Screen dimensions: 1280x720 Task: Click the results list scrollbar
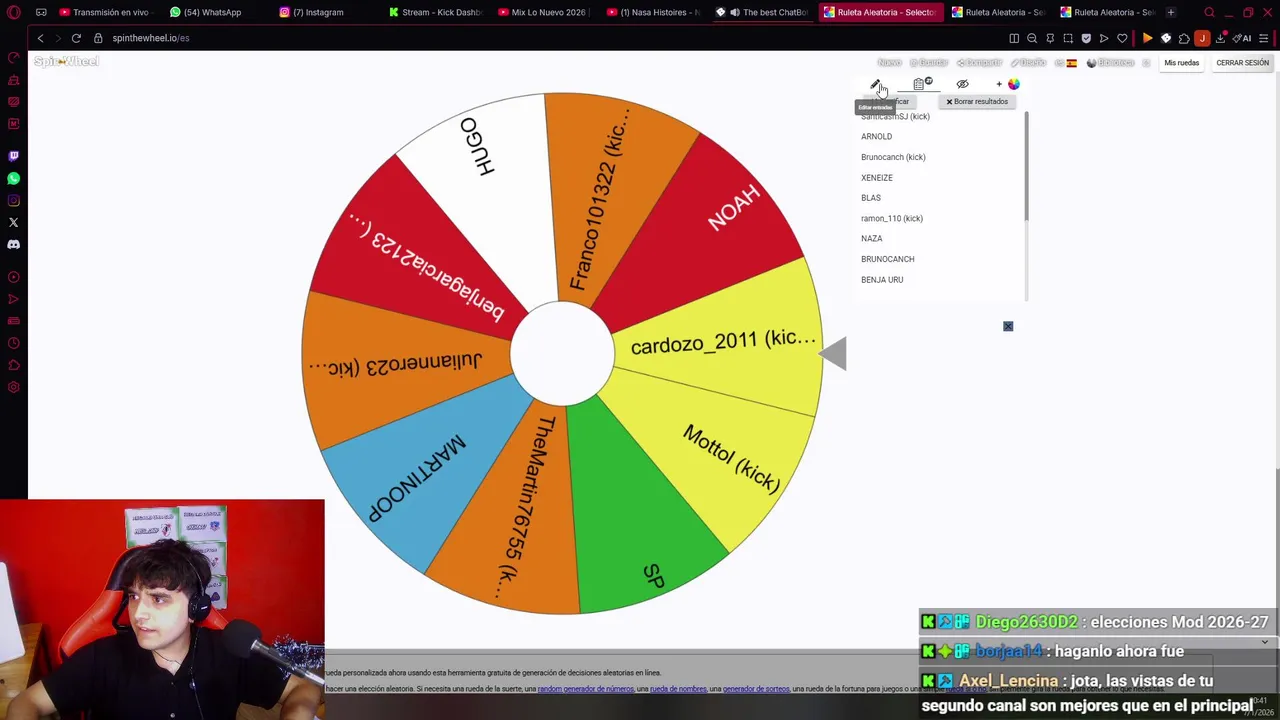click(x=1026, y=167)
